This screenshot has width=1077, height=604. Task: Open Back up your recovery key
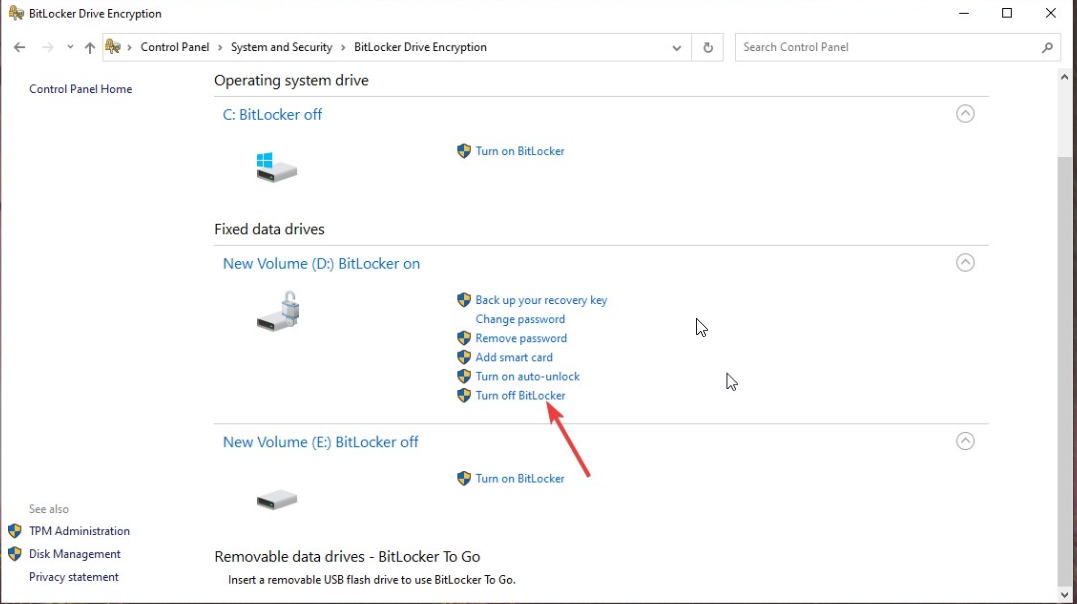(x=541, y=300)
